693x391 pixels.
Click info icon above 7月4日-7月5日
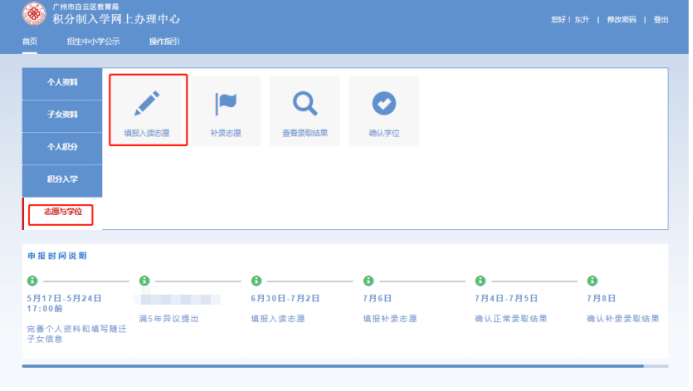point(480,281)
